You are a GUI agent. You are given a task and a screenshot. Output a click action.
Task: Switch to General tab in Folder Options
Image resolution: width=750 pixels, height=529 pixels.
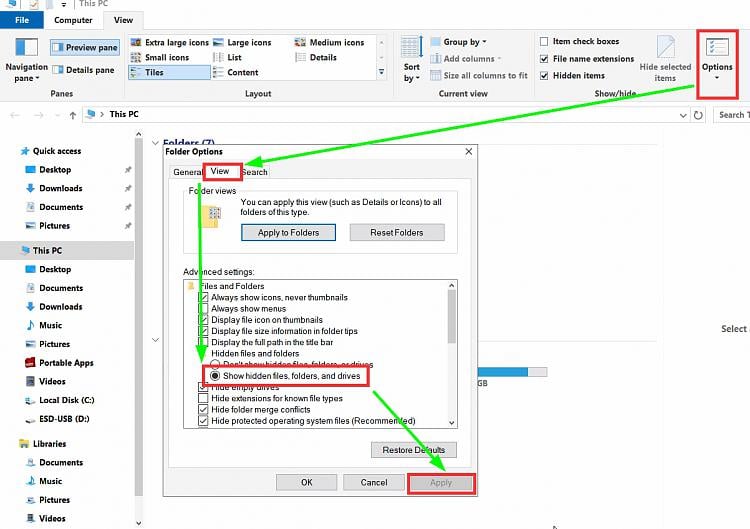tap(187, 172)
